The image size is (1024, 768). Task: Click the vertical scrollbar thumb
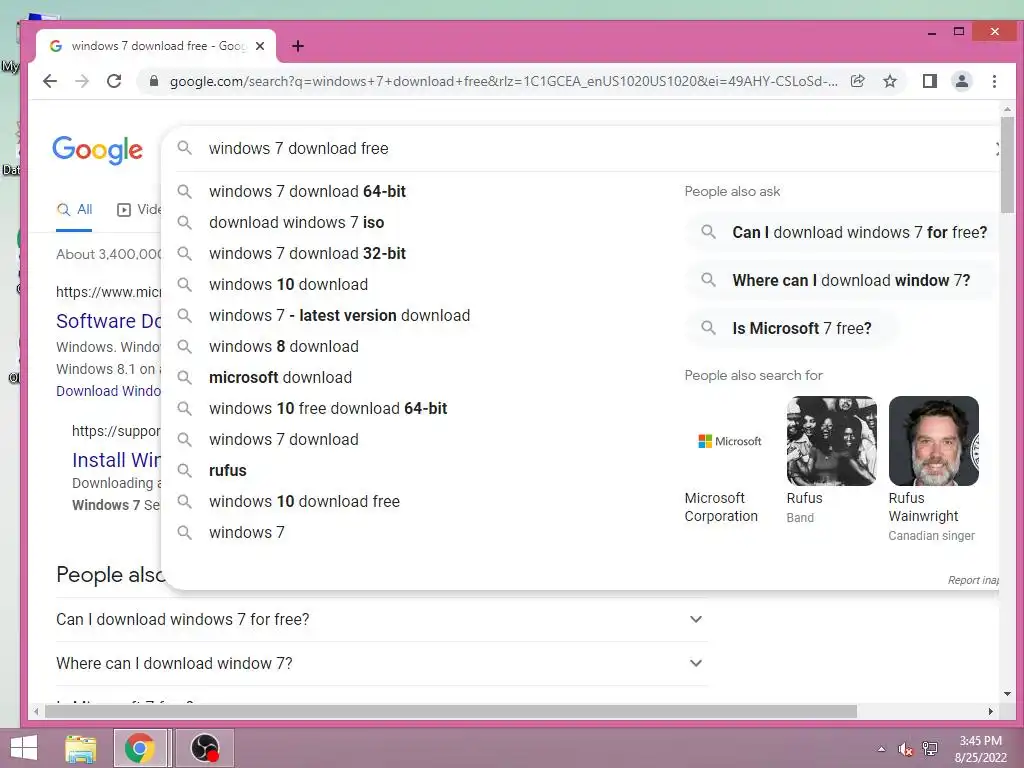click(1006, 165)
